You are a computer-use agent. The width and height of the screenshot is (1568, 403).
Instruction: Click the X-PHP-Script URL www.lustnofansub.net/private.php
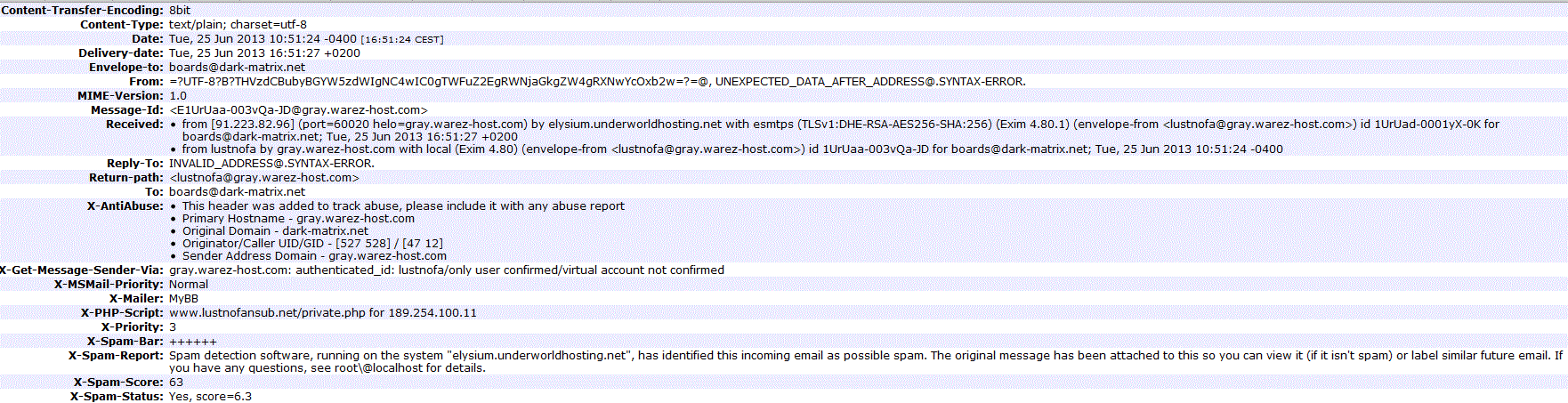267,313
